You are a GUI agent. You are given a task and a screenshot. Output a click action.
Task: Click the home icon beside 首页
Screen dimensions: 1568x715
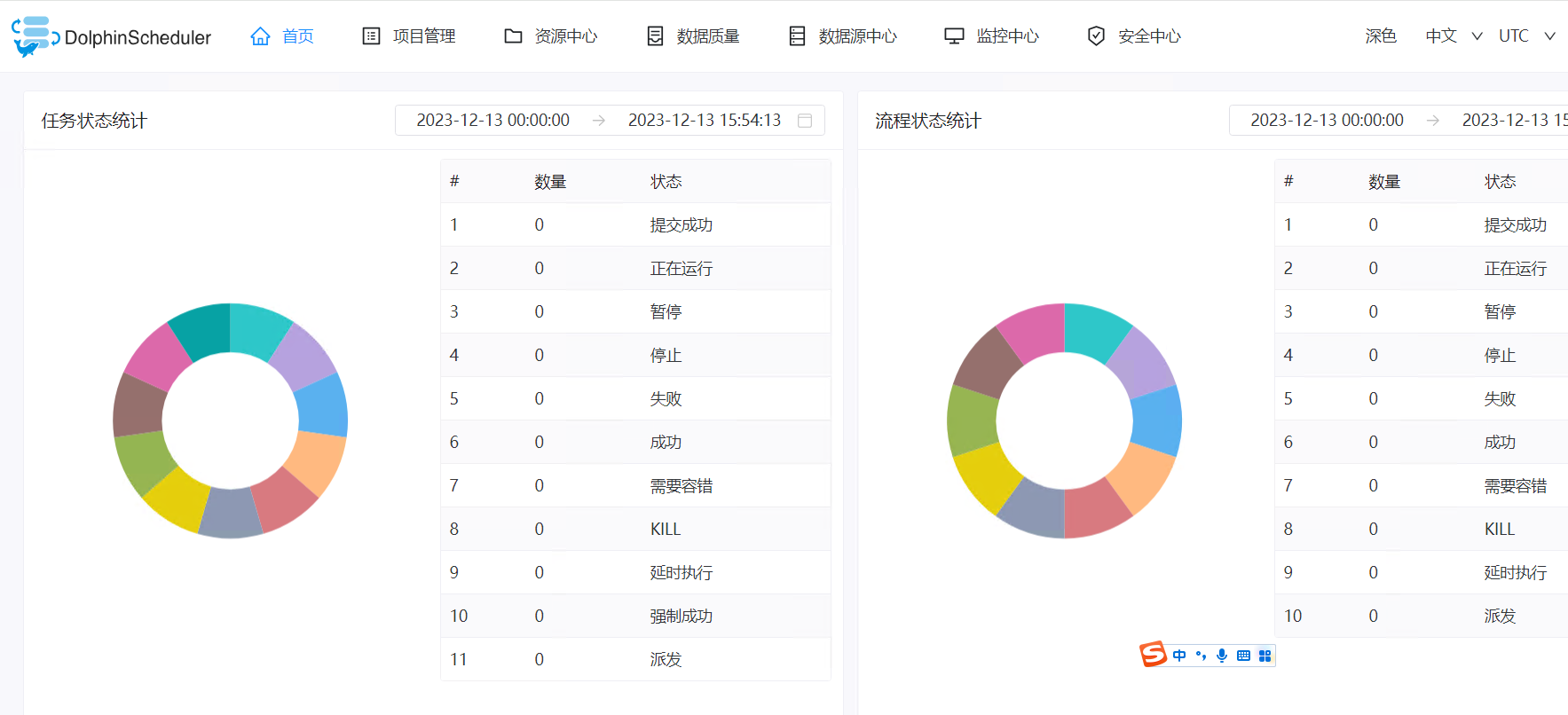[x=260, y=36]
